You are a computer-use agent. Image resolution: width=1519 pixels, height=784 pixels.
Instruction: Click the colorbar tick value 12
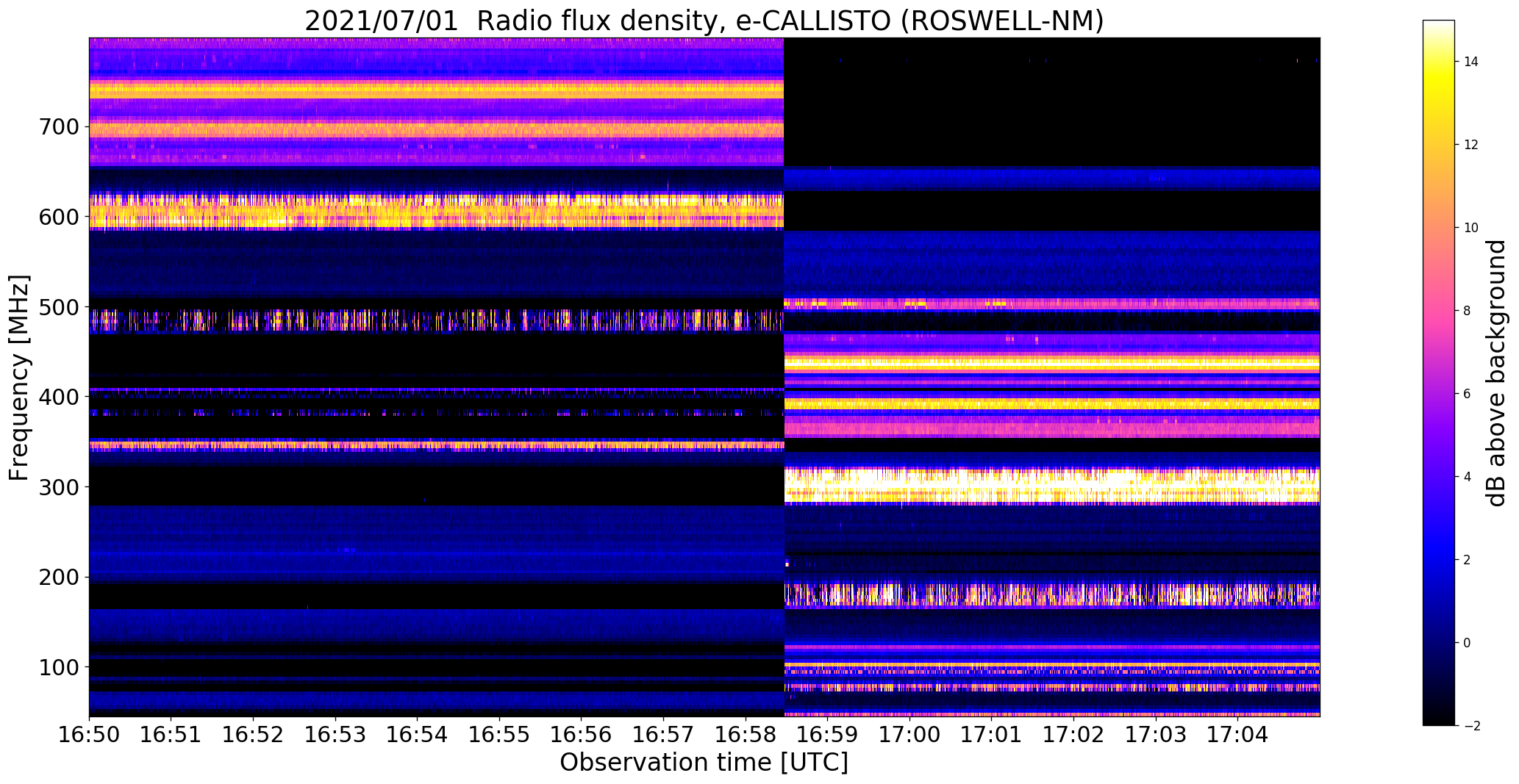tap(1471, 145)
